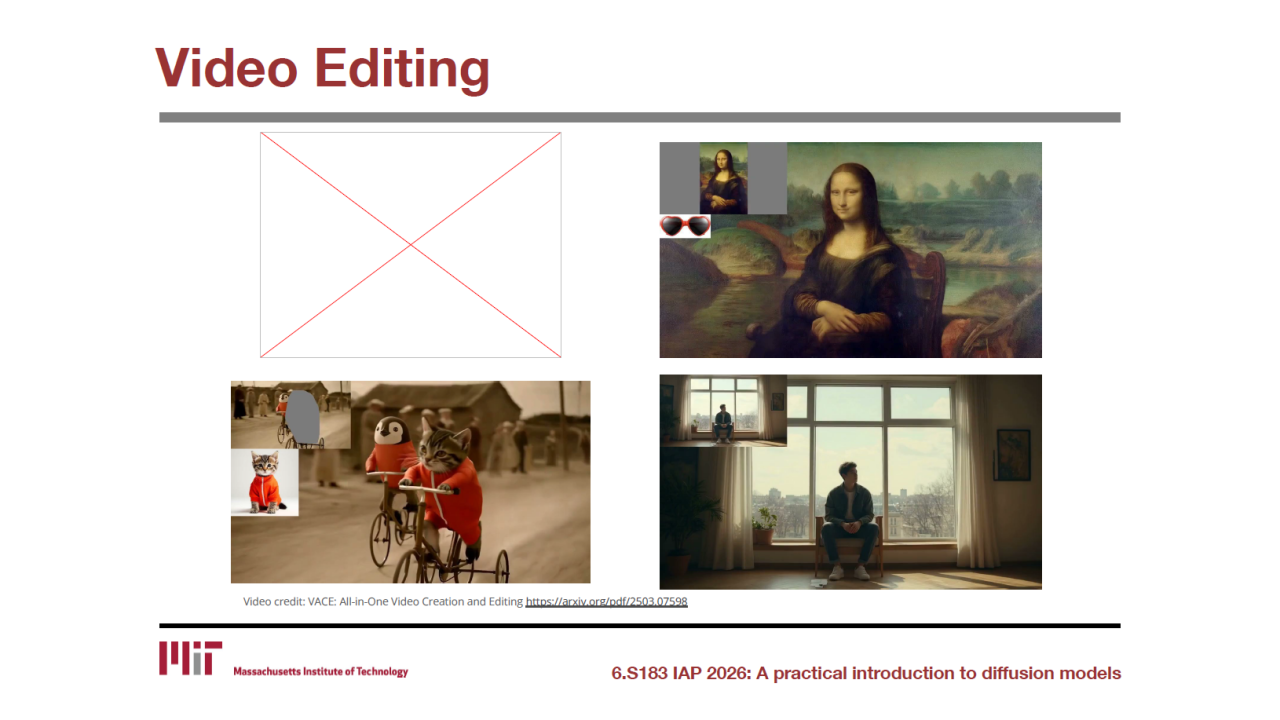Select the small window-room source inset
The image size is (1280, 720).
click(723, 410)
